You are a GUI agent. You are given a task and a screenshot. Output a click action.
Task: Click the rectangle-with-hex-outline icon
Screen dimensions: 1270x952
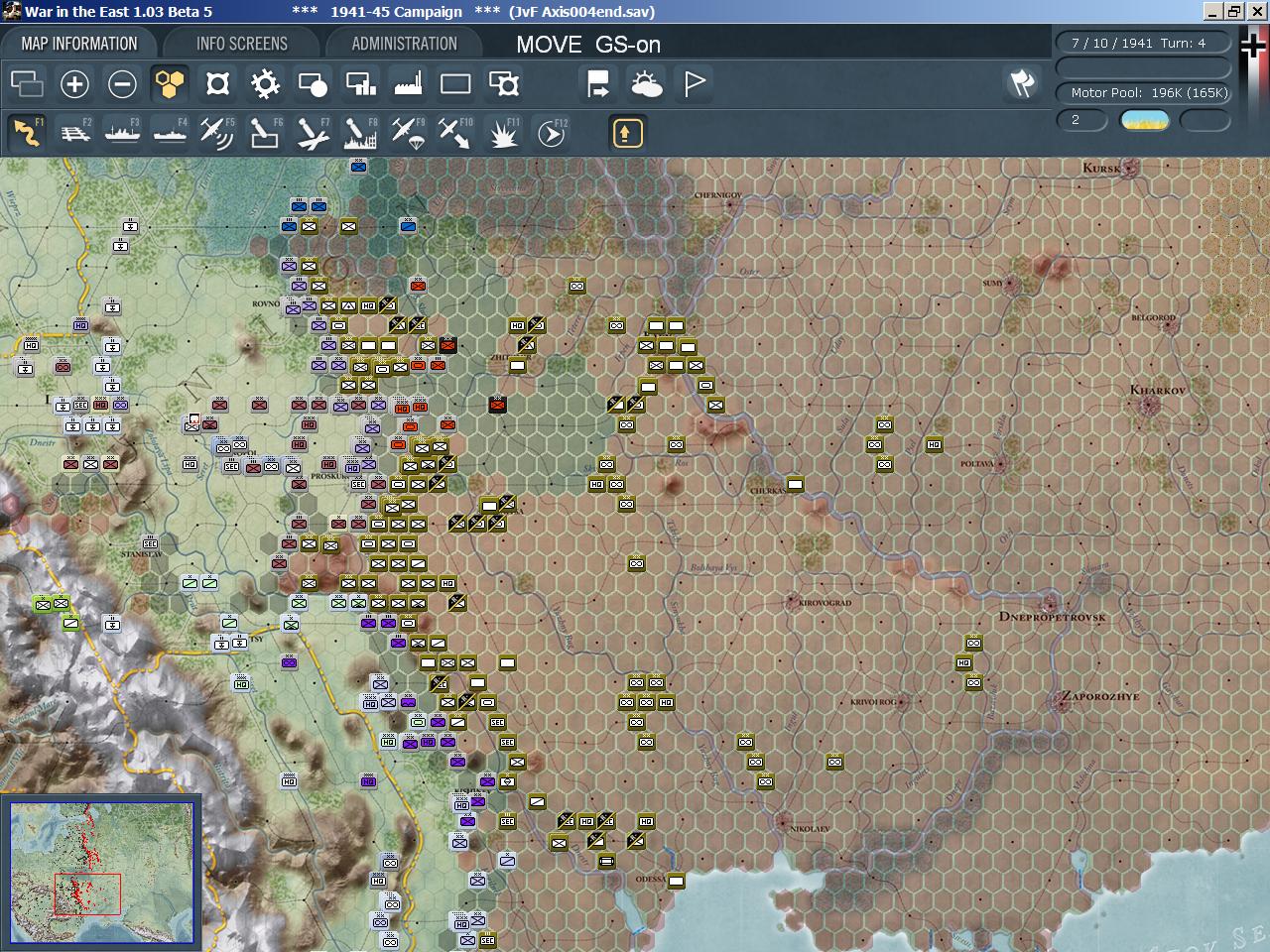tap(504, 84)
